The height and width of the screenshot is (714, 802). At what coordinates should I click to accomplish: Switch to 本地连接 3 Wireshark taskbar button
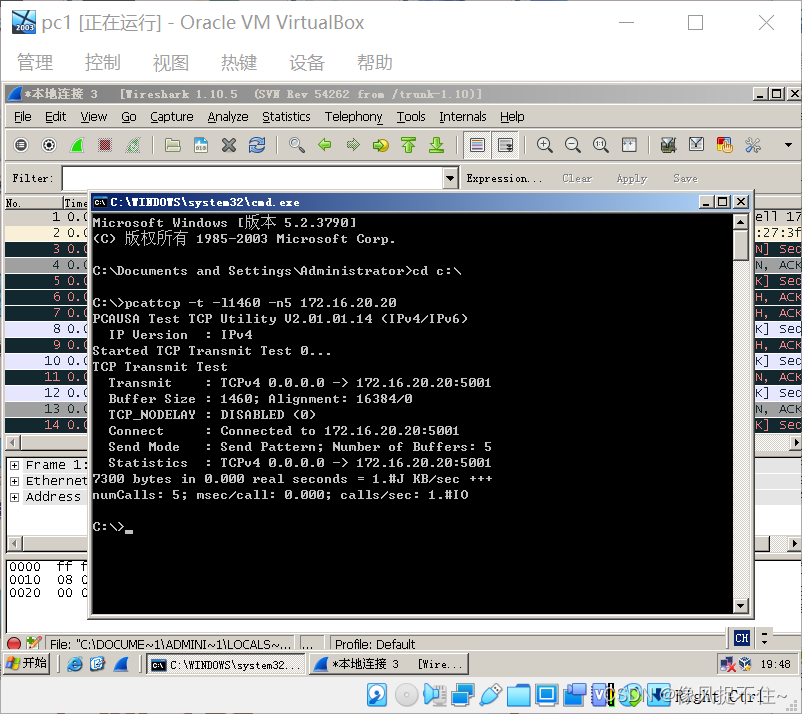pos(389,664)
